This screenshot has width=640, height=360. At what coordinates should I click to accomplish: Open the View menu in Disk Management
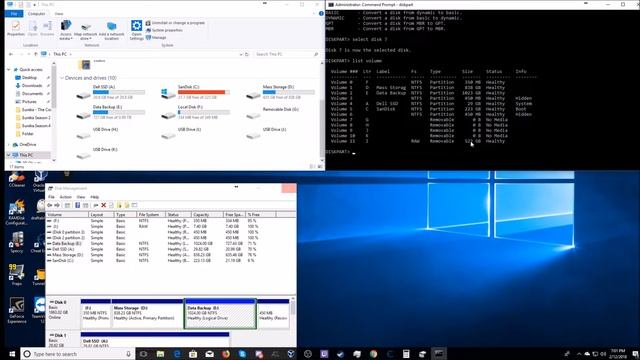(81, 197)
